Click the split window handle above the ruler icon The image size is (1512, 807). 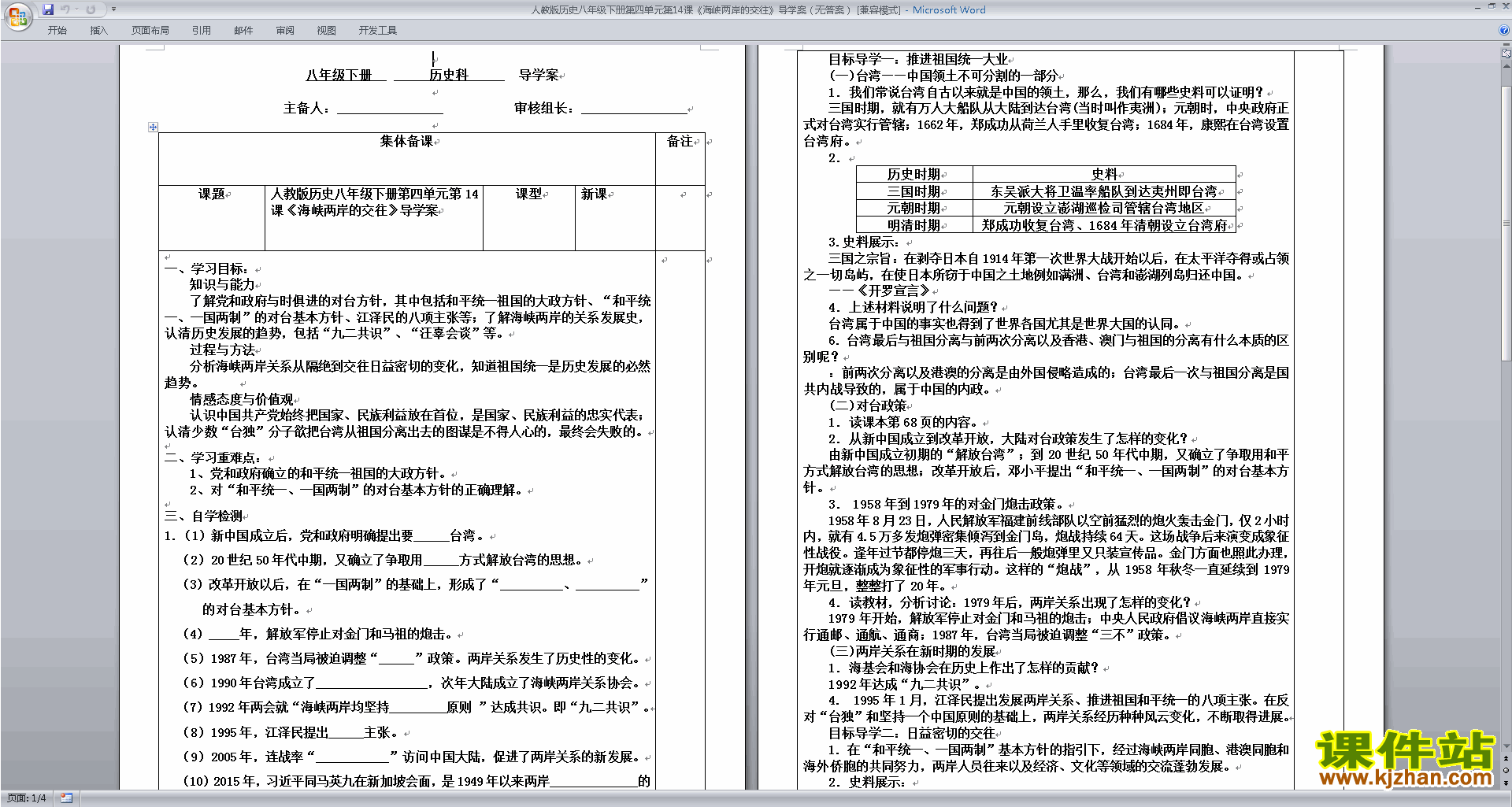point(1506,46)
